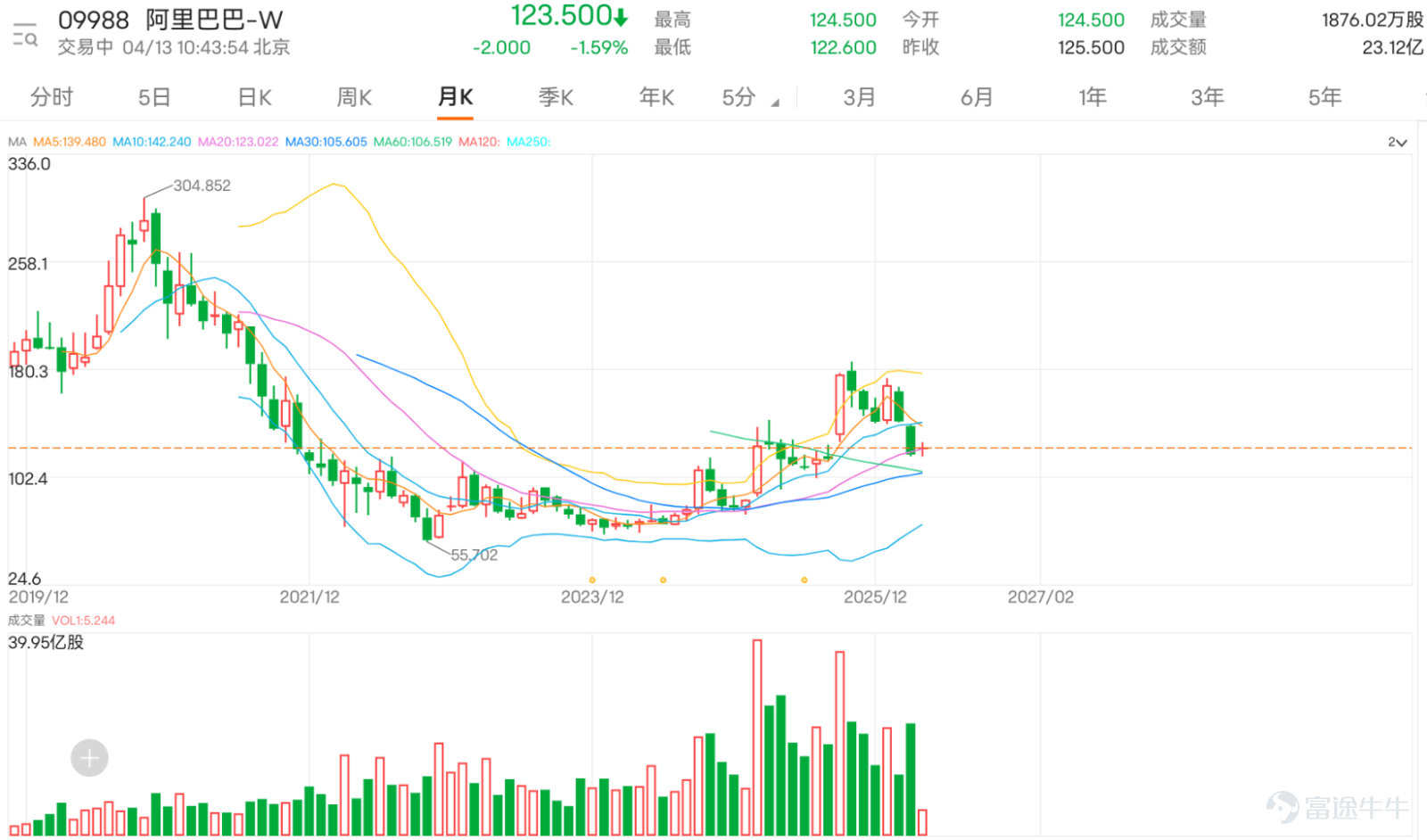
Task: Click the event dot below 2023/12
Action: (592, 581)
